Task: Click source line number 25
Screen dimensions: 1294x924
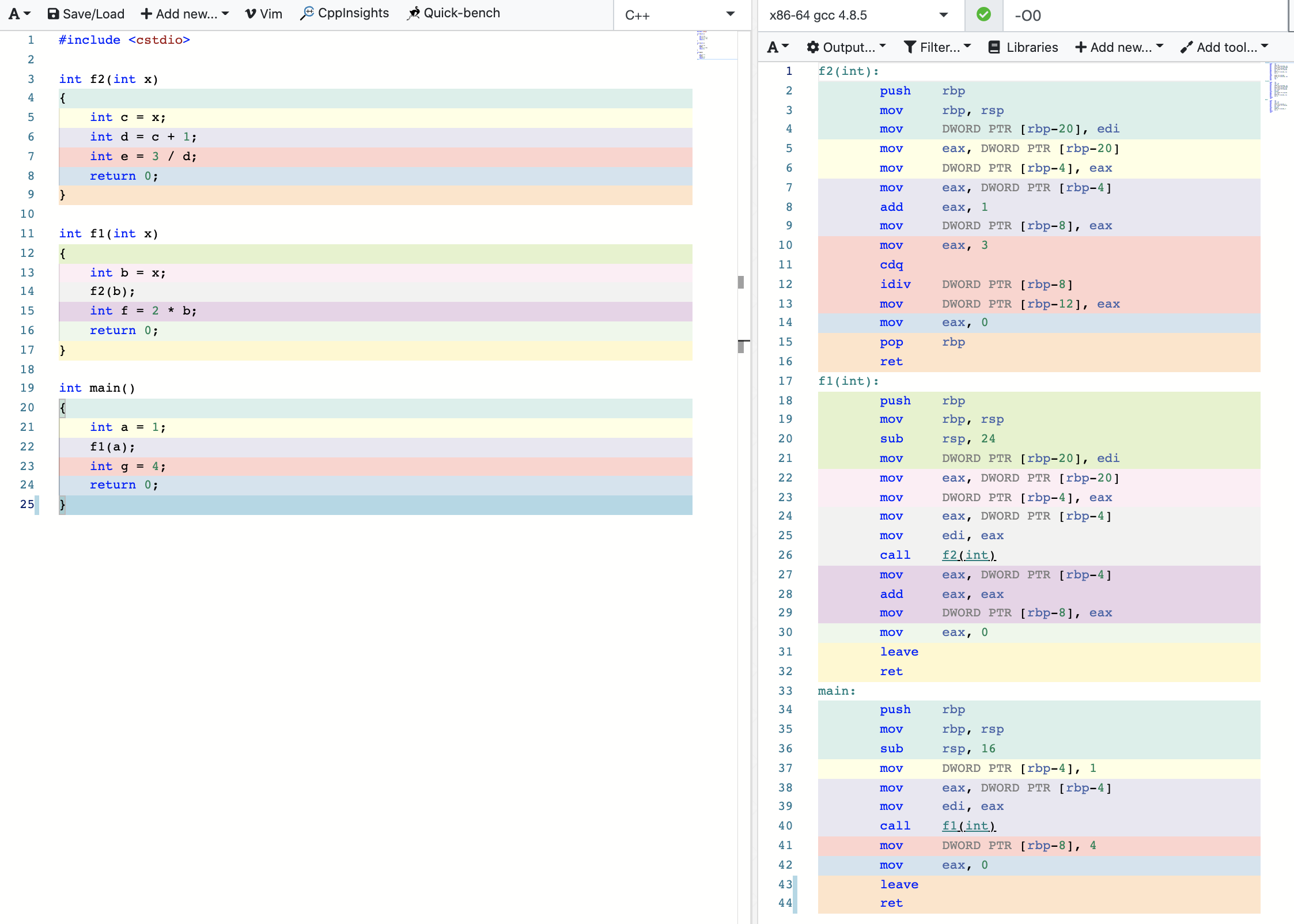Action: click(27, 504)
